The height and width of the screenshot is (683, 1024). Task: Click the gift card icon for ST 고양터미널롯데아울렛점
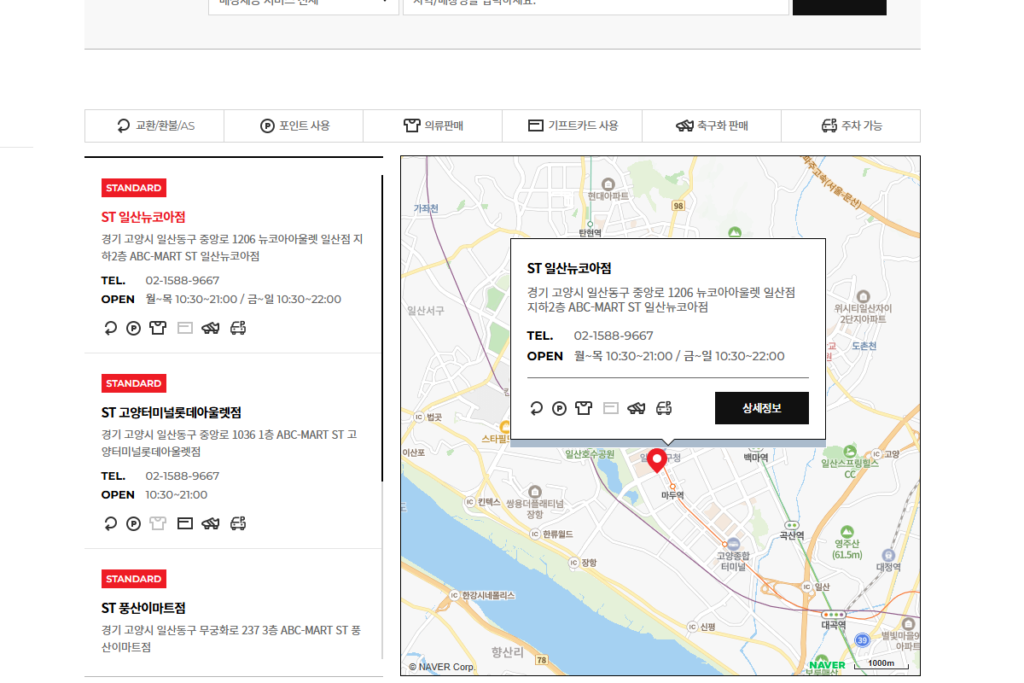coord(184,523)
